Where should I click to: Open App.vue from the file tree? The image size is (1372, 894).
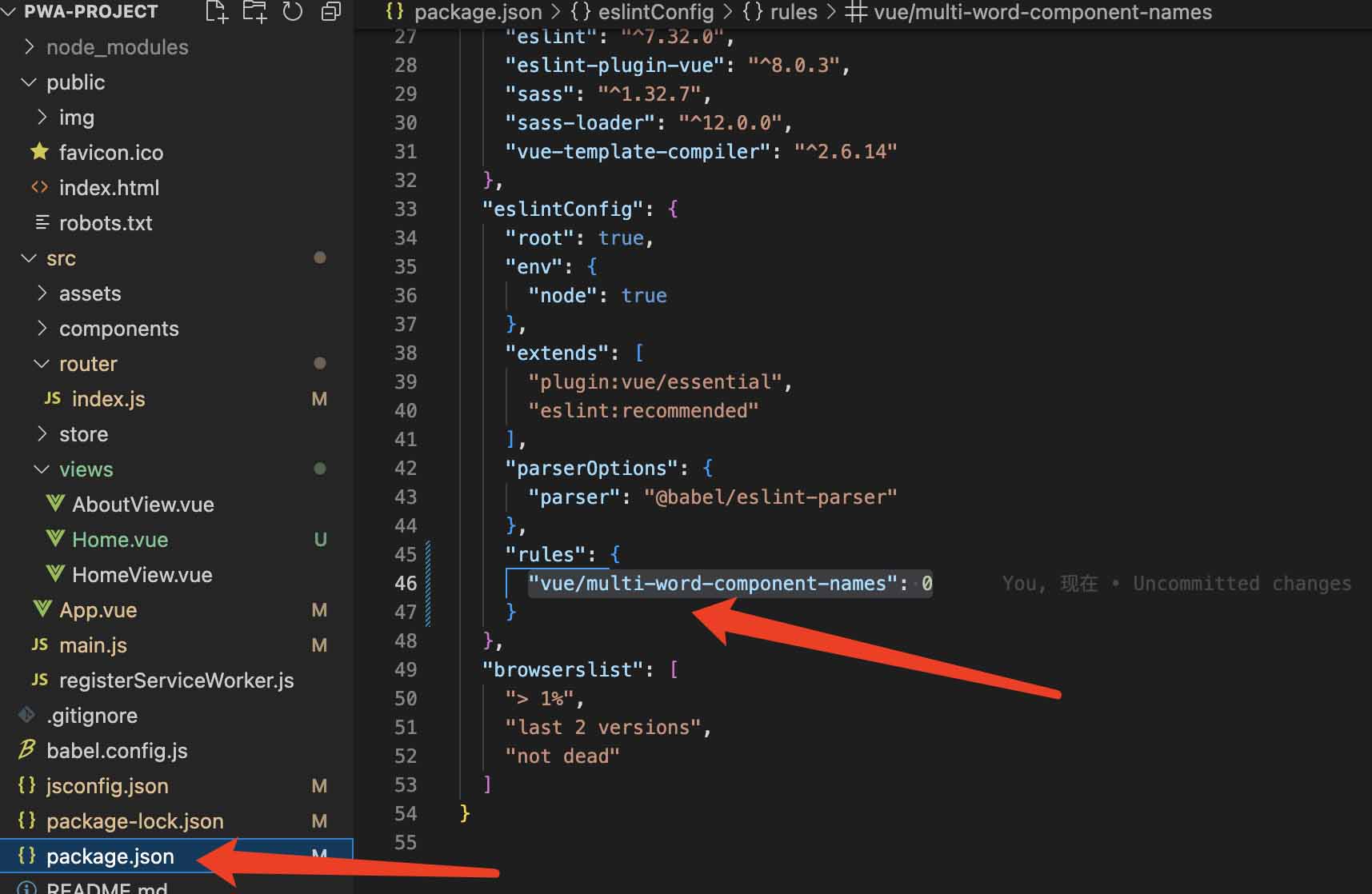coord(98,610)
